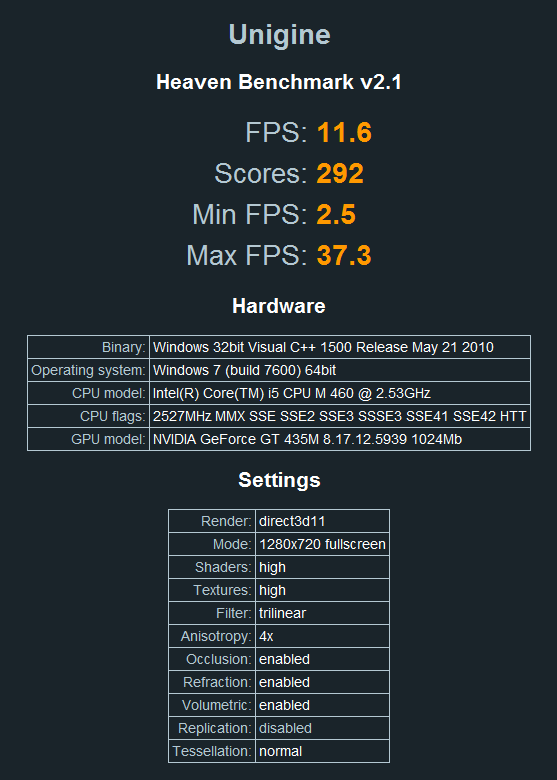Viewport: 557px width, 780px height.
Task: Select the Max FPS value 37.3
Action: click(x=344, y=255)
